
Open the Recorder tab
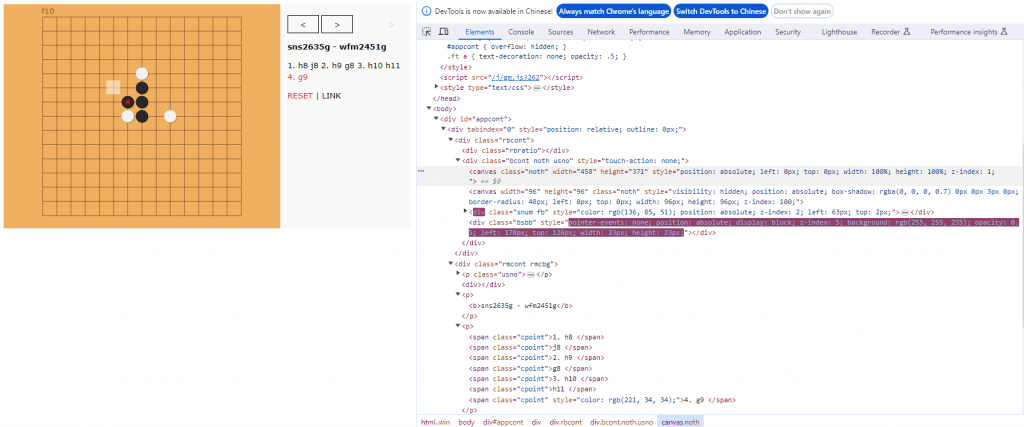890,32
